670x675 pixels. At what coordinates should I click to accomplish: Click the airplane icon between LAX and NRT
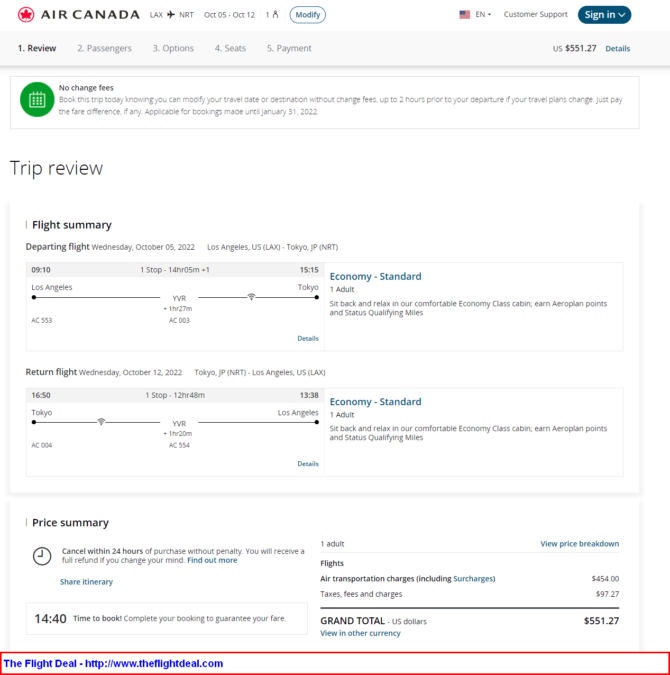pos(171,15)
